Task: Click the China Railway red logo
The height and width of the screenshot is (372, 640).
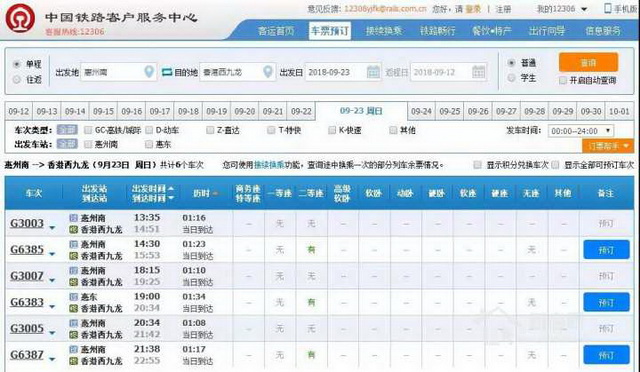Action: click(20, 18)
